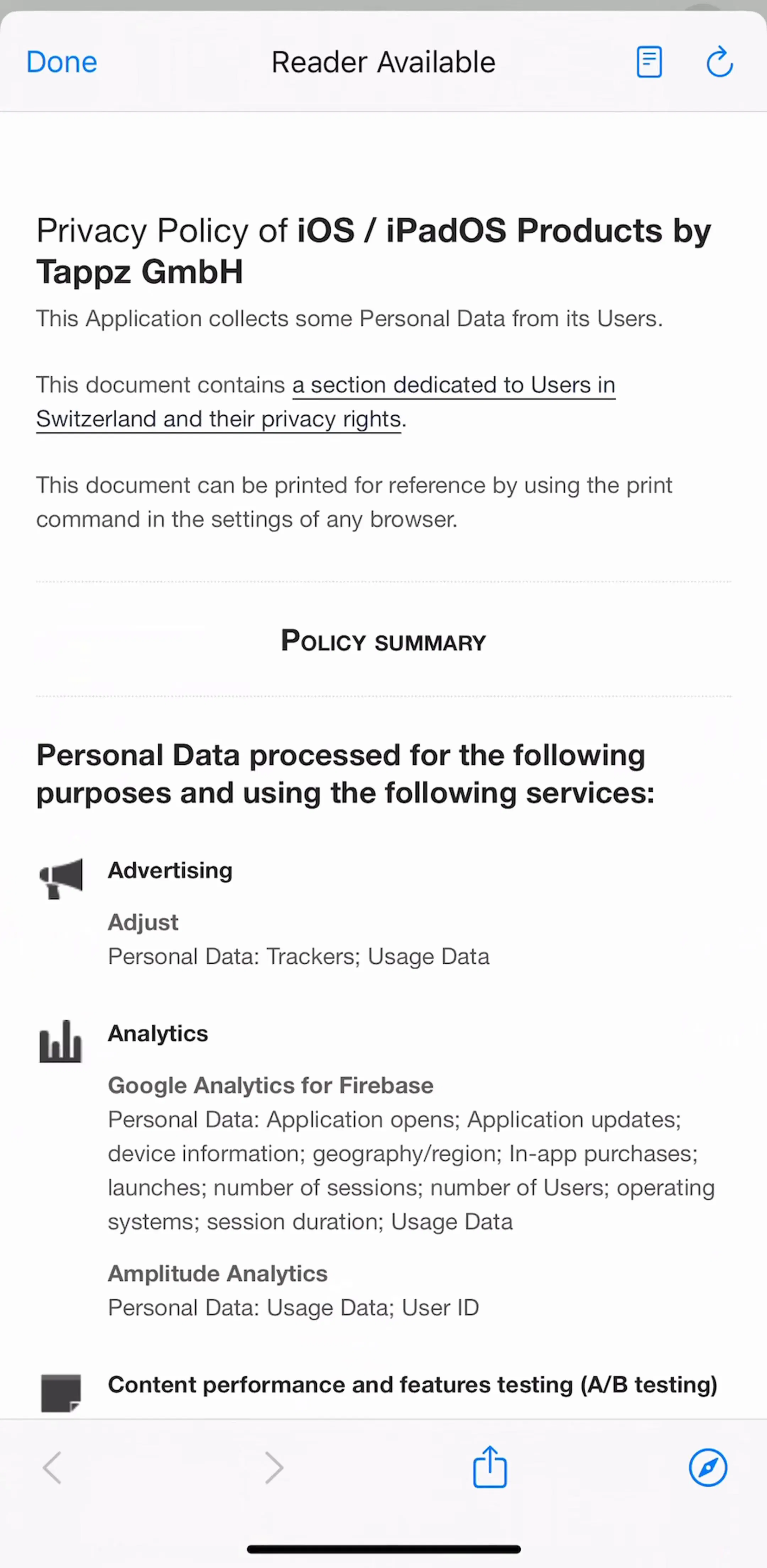Go back with the left chevron

pos(52,1467)
